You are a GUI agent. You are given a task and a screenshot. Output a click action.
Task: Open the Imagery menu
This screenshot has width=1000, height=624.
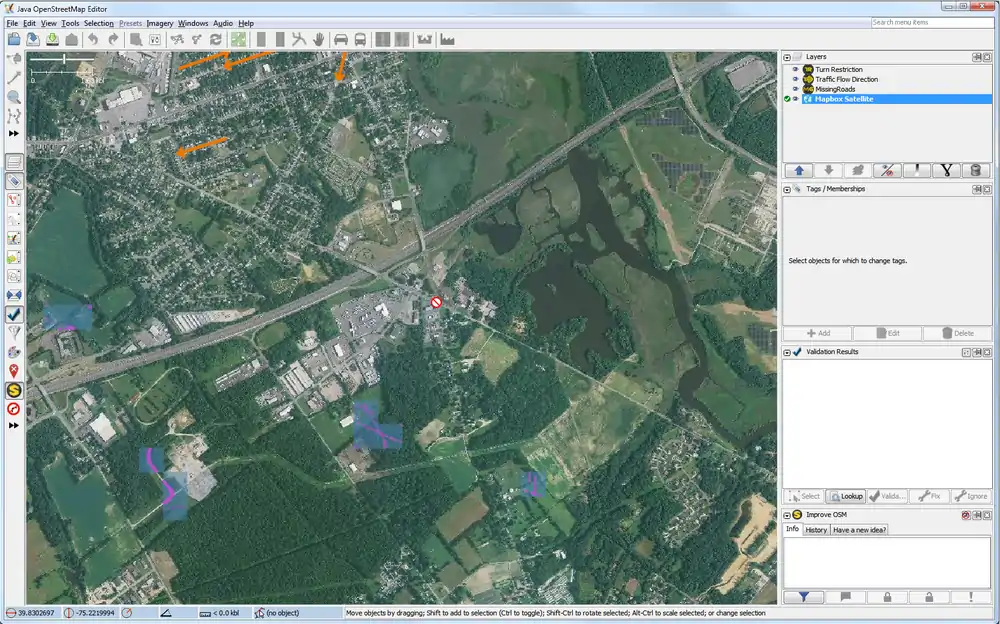pos(160,23)
